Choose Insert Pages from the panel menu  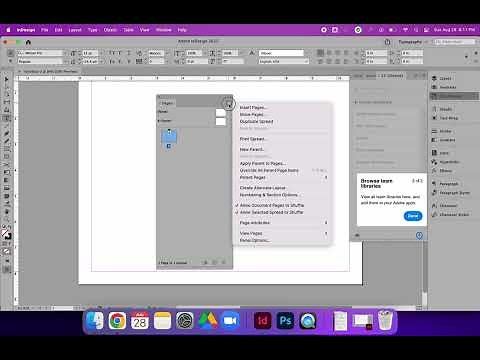point(254,108)
